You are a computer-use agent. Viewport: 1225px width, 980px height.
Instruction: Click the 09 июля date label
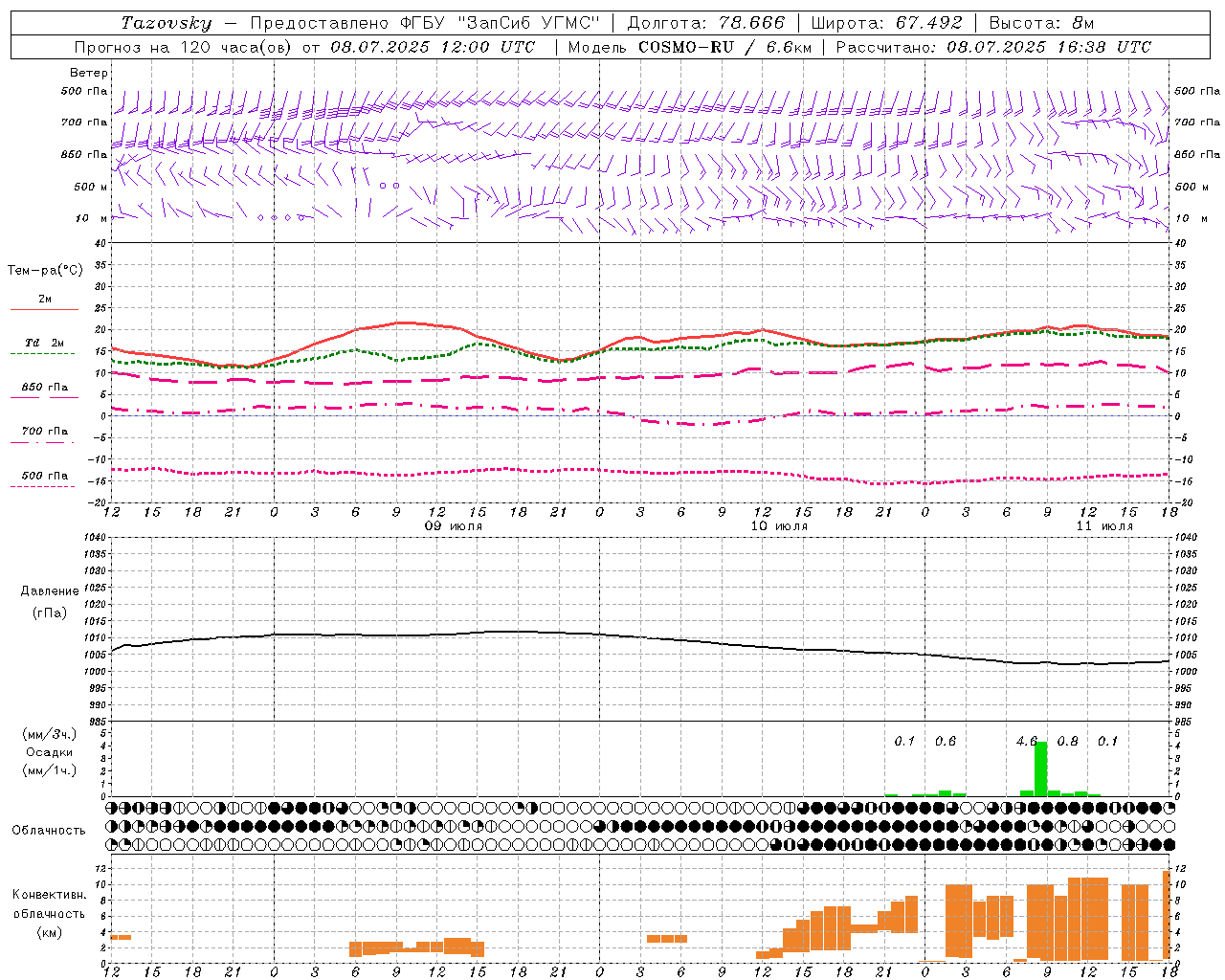pyautogui.click(x=454, y=526)
